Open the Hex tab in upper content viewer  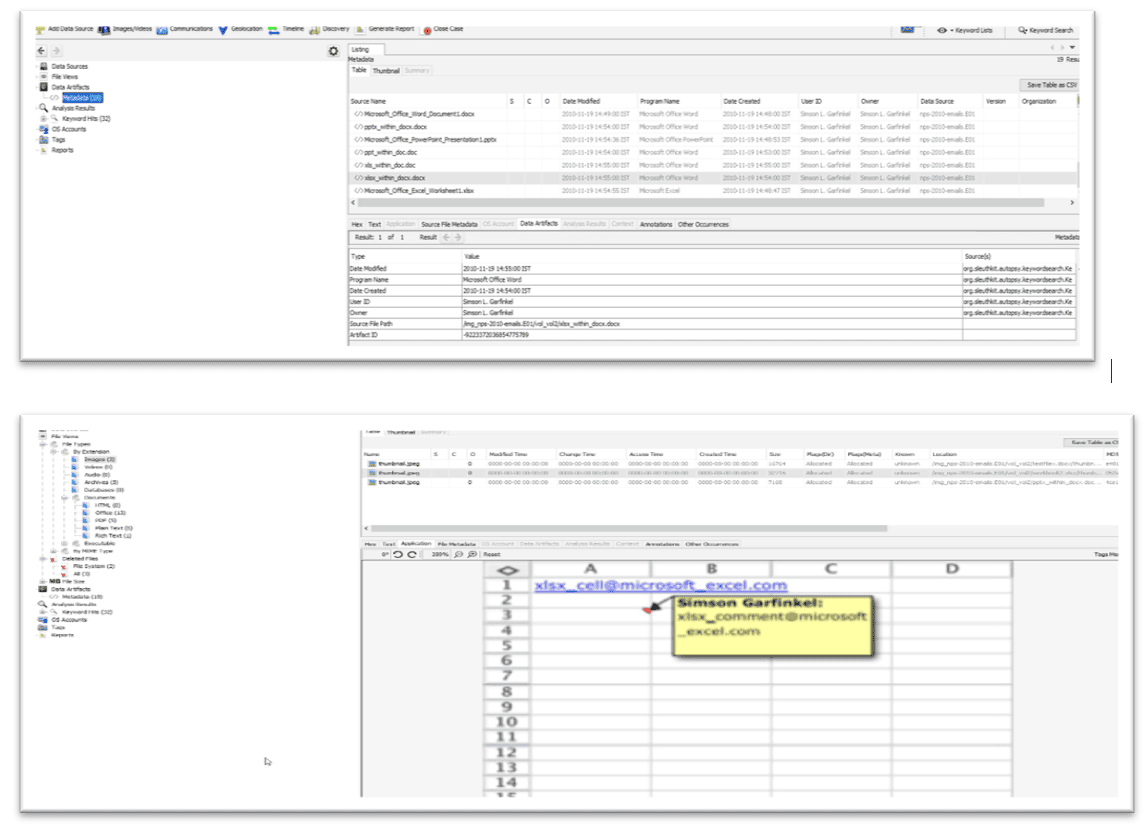357,224
